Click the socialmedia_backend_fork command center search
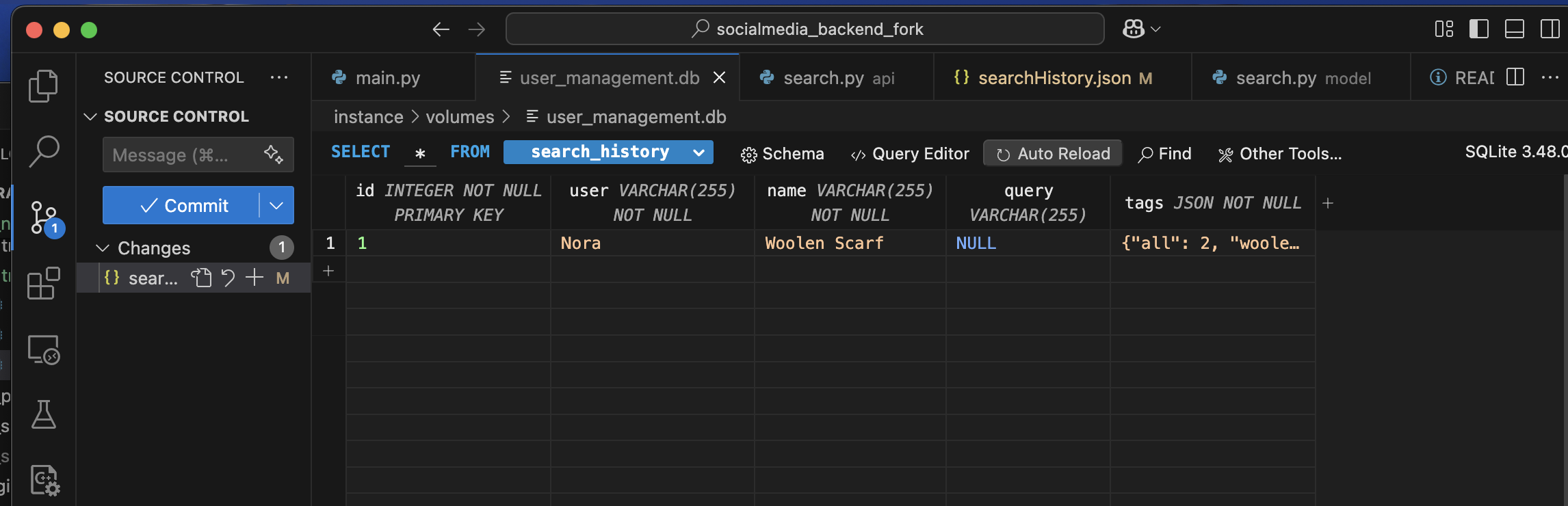The width and height of the screenshot is (1568, 506). 805,29
